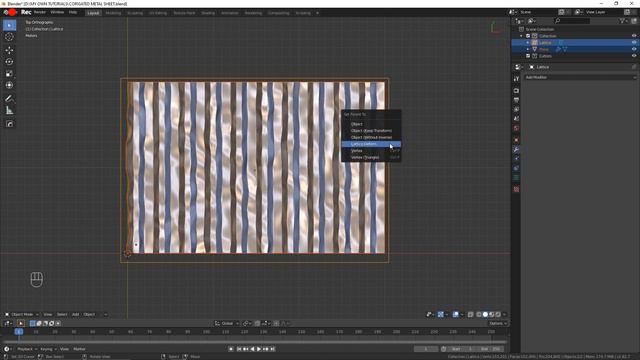
Task: Toggle visibility of Collection in outliner
Action: tap(634, 36)
